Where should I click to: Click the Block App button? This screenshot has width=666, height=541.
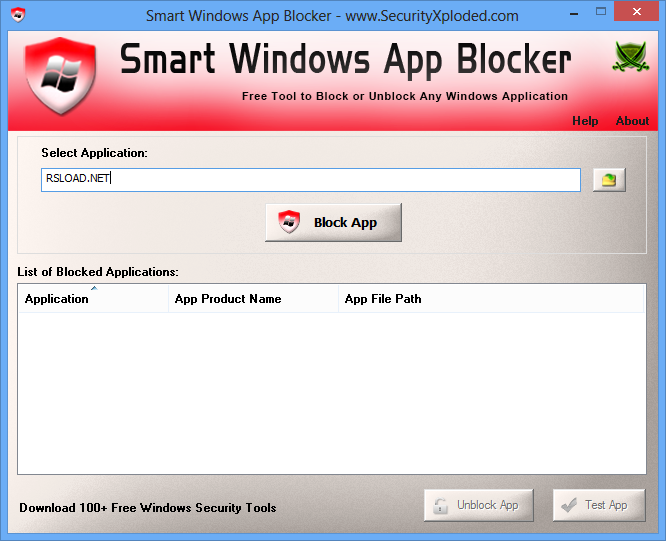[333, 223]
